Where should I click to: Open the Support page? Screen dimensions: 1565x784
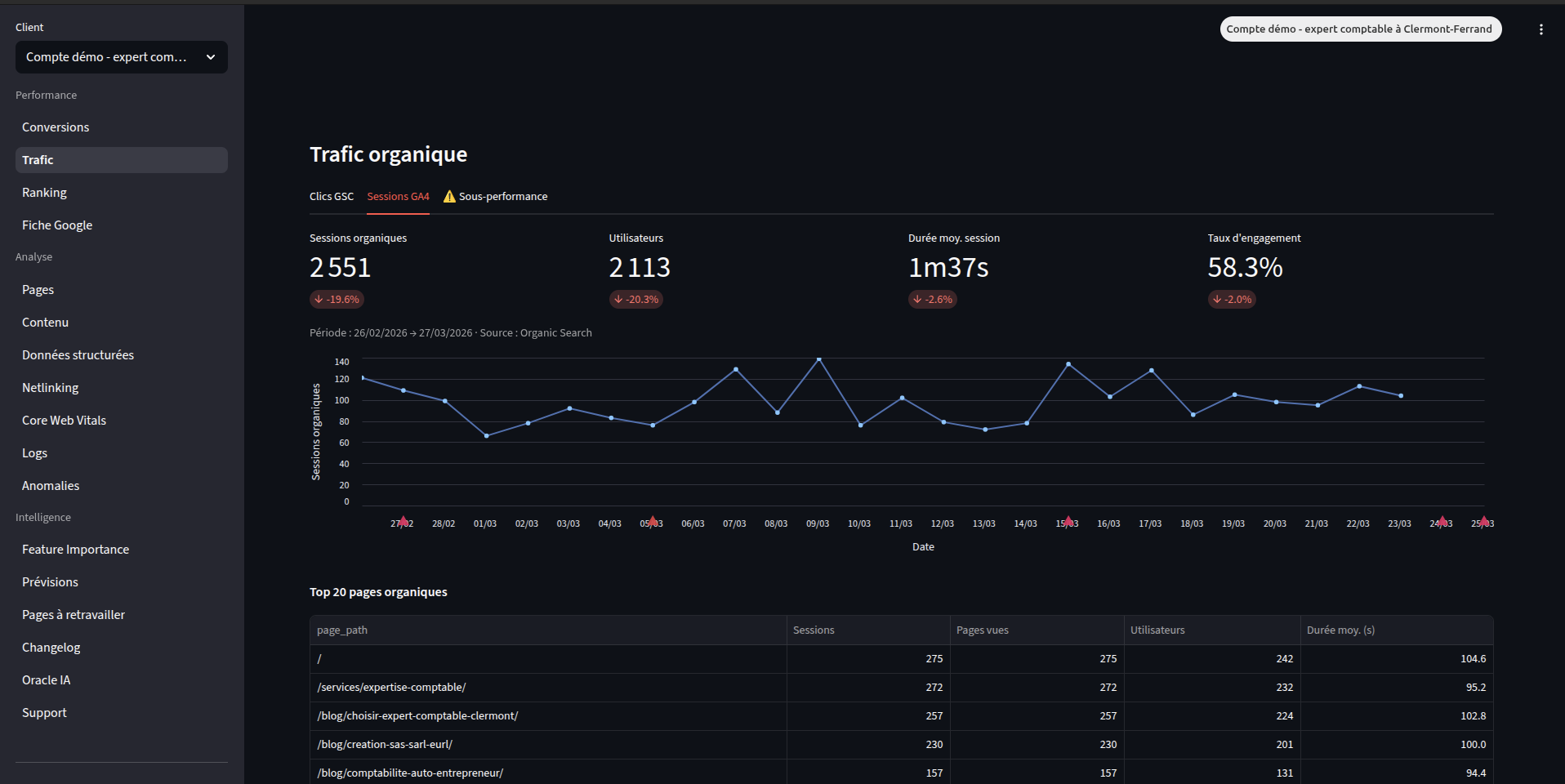click(44, 712)
